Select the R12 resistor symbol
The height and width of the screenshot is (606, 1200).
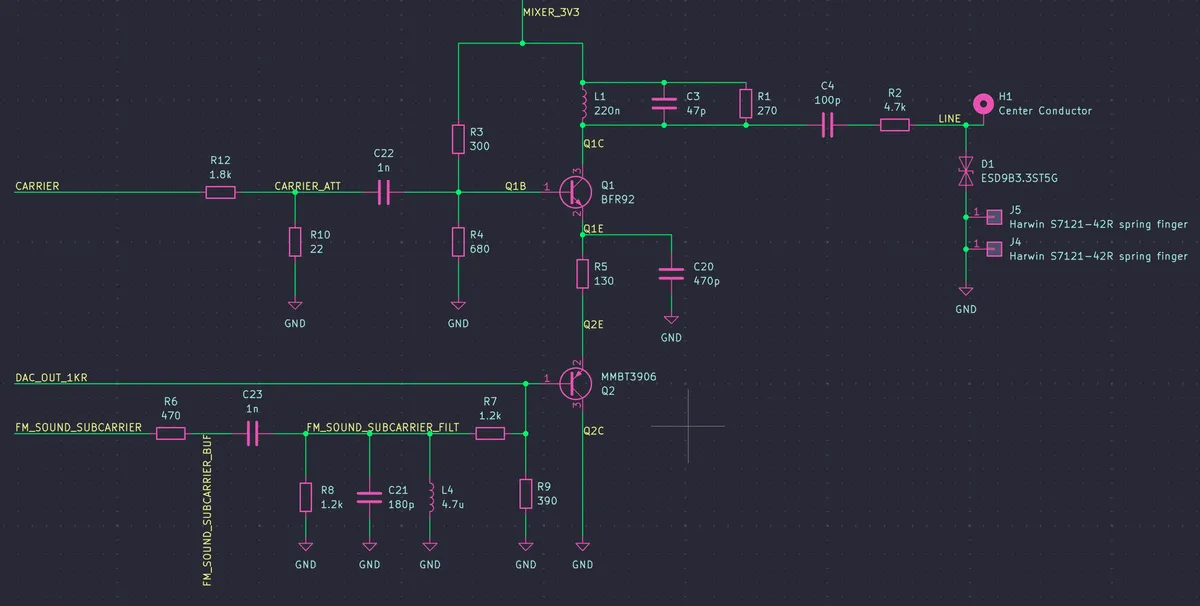click(x=221, y=192)
